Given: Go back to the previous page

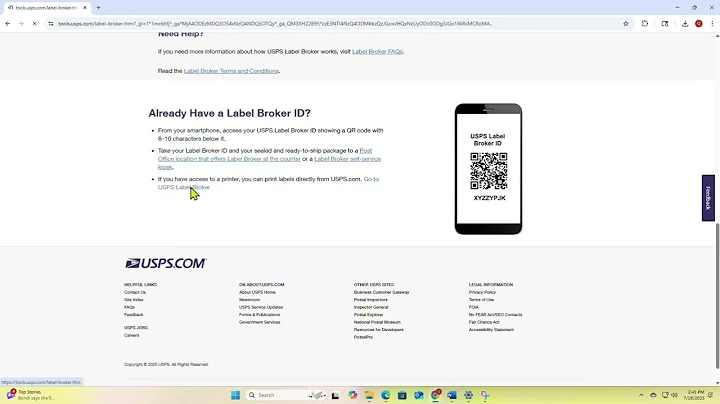Looking at the screenshot, I should (8, 23).
